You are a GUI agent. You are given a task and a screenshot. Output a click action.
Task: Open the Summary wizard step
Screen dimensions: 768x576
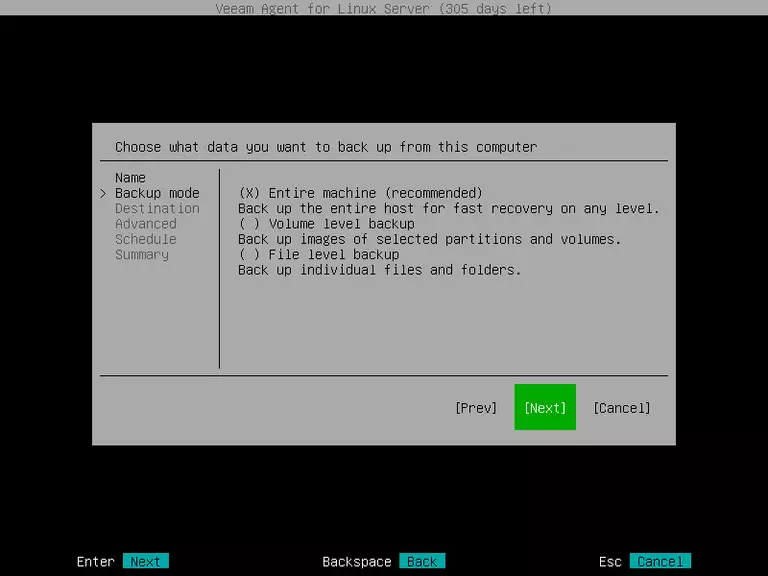click(x=141, y=255)
